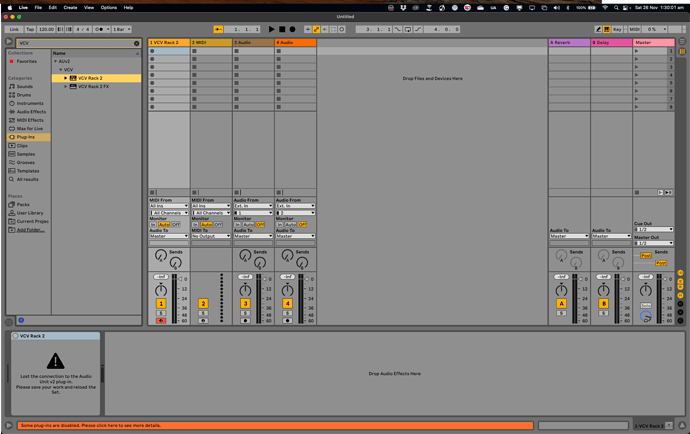Screen dimensions: 690x434
Task: Adjust track 1 pan knob
Action: coord(161,290)
